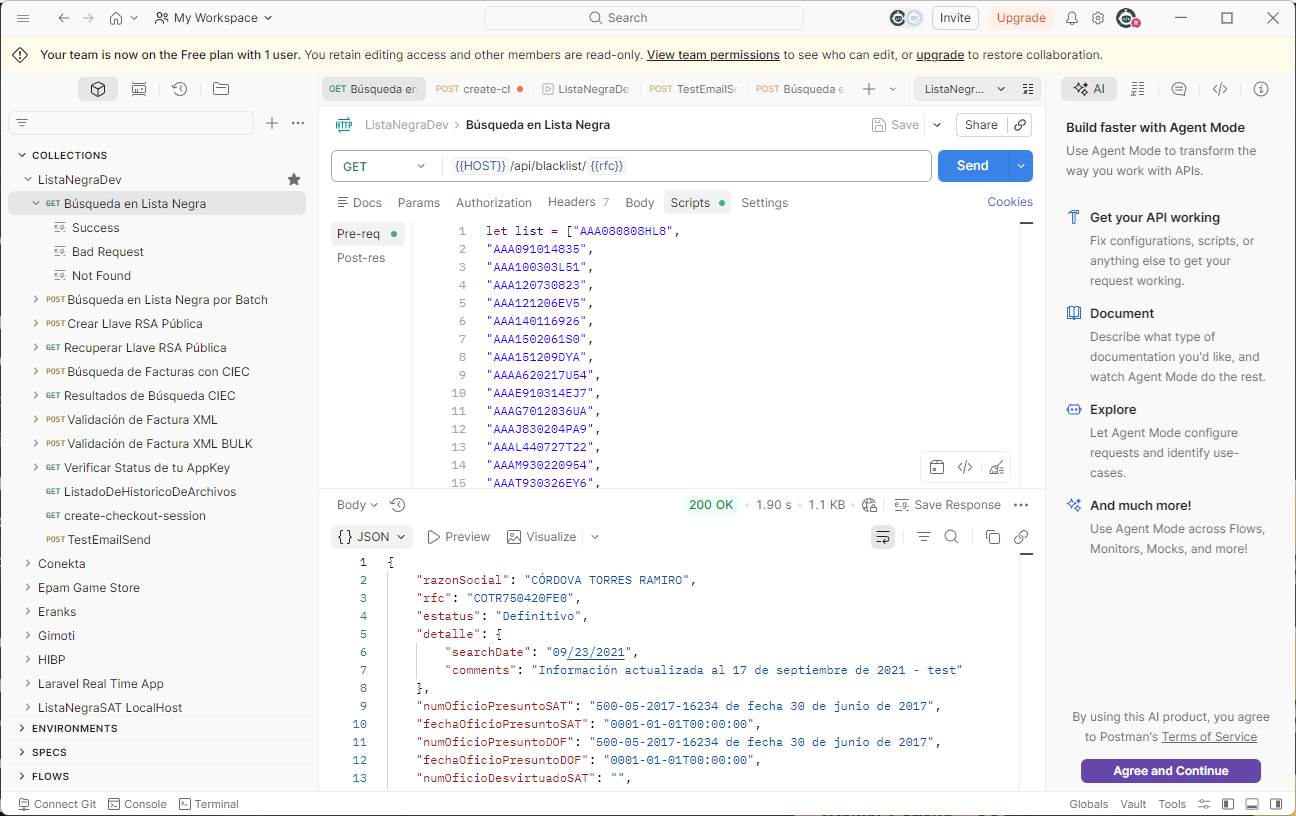
Task: Open the Home icon in header
Action: [116, 18]
